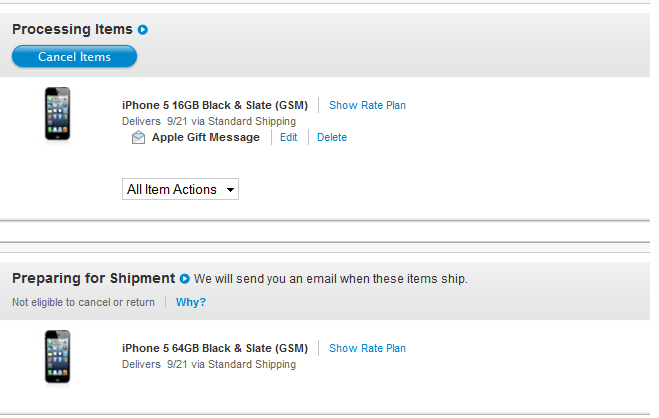659x418 pixels.
Task: Click the Processing Items heading
Action: [x=72, y=29]
